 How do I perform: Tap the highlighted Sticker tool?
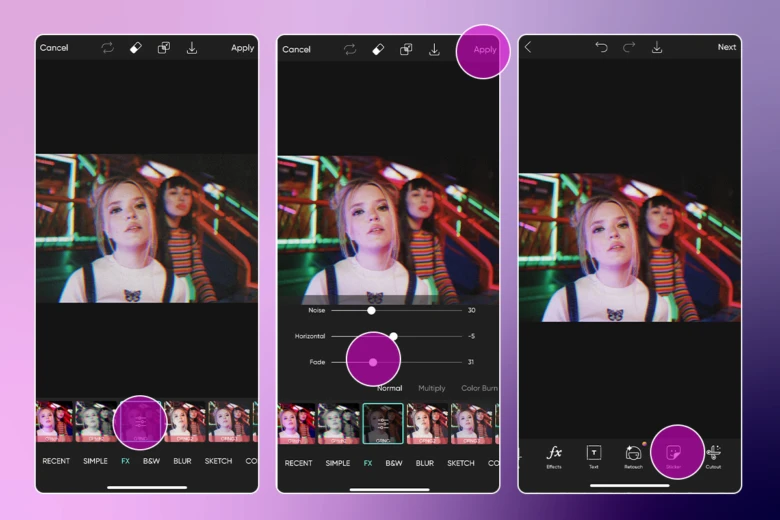pos(674,455)
